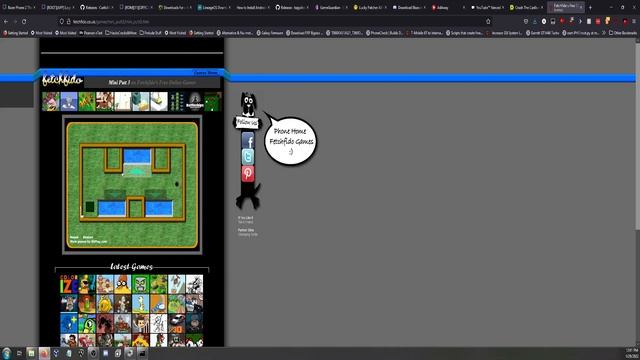Open the Galaxy Firmware bookmark
The height and width of the screenshot is (360, 640).
coord(270,33)
